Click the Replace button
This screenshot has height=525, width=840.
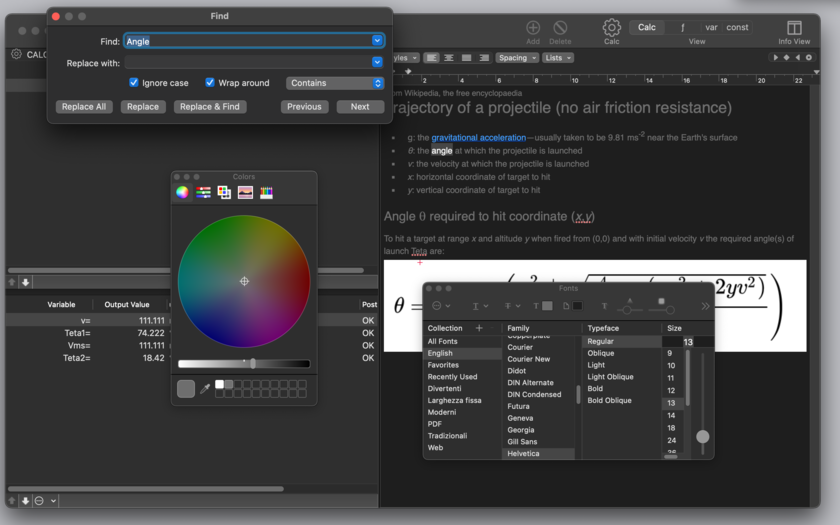click(142, 107)
